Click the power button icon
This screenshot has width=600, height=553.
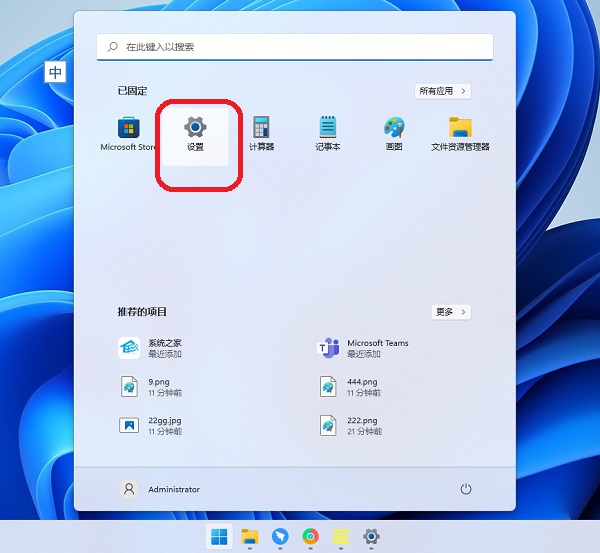(465, 489)
